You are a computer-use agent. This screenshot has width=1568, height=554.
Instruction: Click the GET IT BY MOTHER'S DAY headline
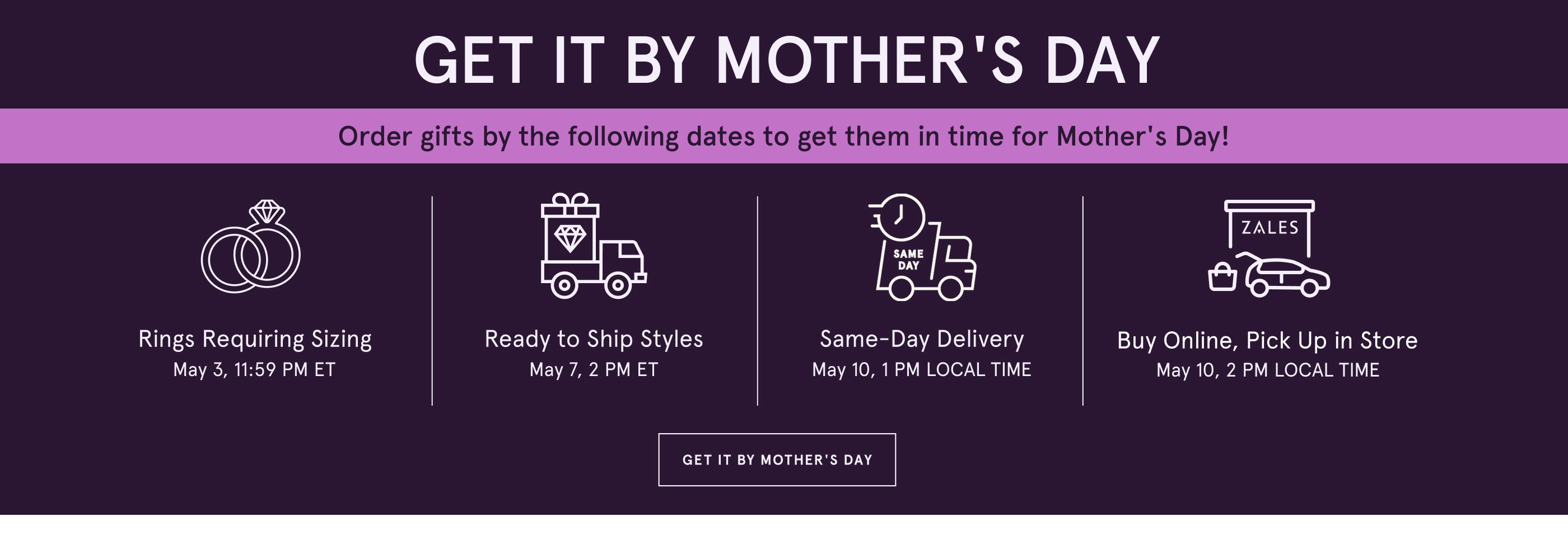[784, 58]
